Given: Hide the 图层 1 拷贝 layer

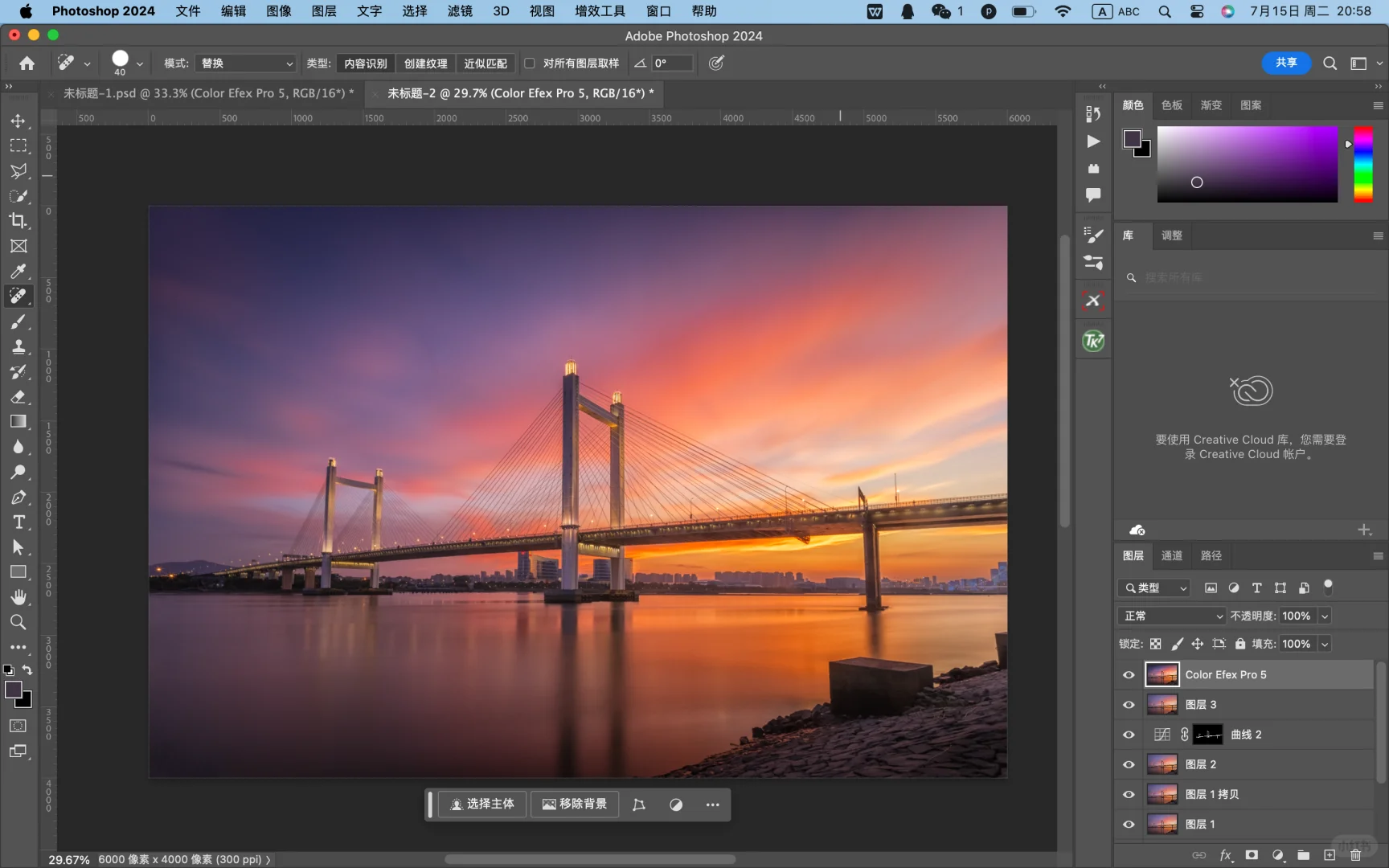Looking at the screenshot, I should point(1129,794).
